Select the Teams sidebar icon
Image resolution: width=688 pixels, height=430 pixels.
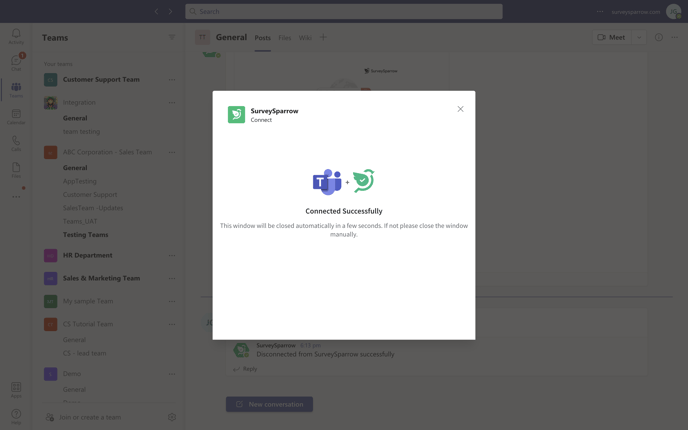tap(16, 90)
